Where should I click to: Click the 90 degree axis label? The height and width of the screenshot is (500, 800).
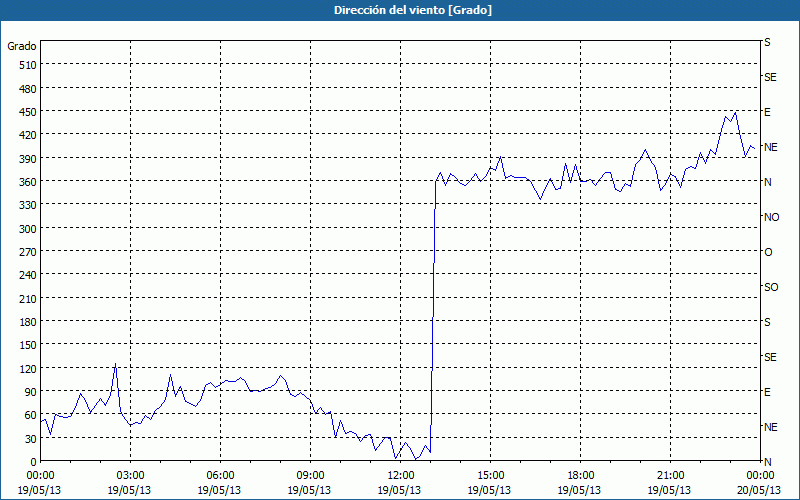pyautogui.click(x=30, y=392)
